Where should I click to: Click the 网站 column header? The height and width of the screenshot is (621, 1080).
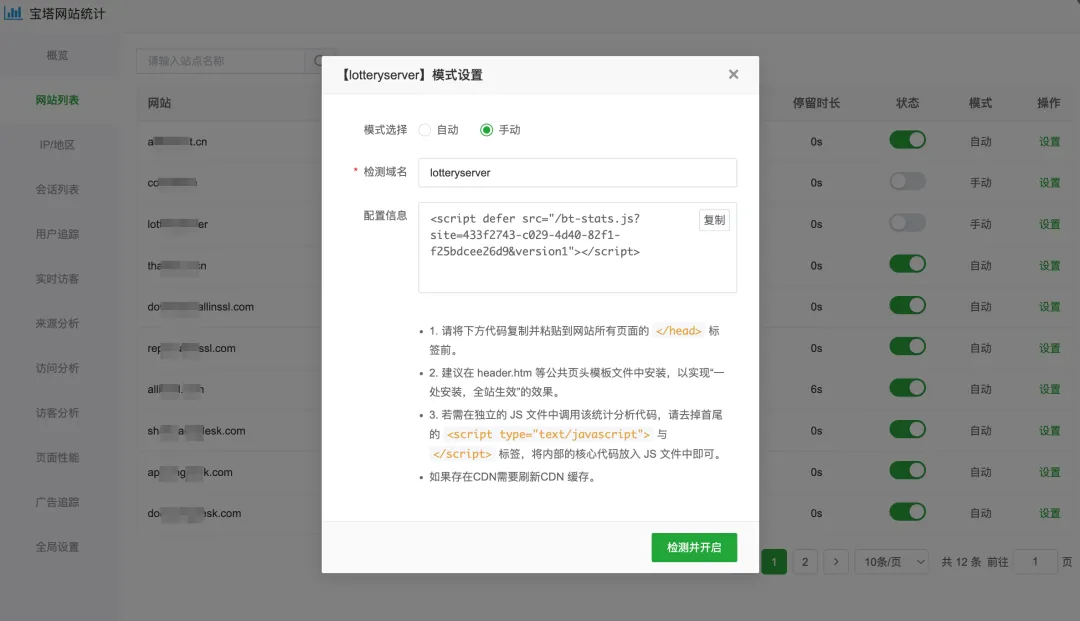coord(159,103)
